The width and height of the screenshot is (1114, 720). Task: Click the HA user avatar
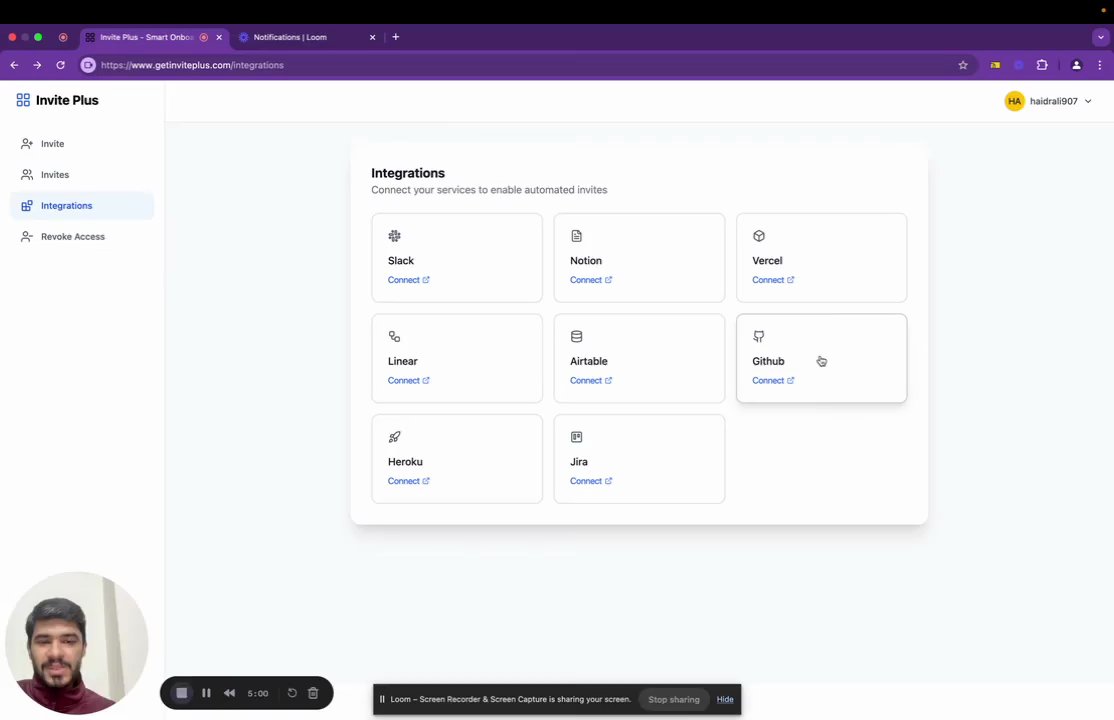pos(1015,101)
